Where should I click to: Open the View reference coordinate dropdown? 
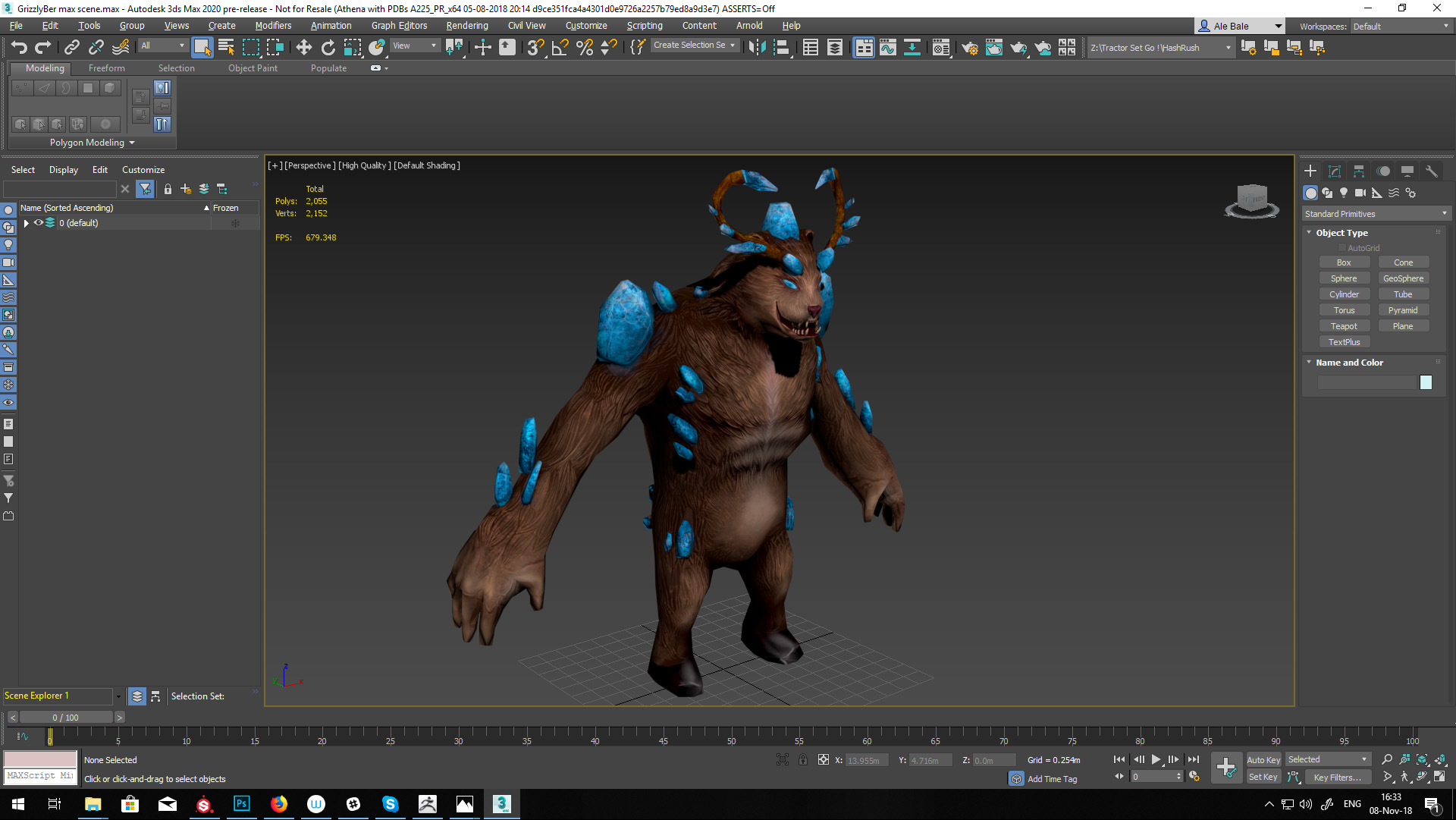tap(414, 46)
